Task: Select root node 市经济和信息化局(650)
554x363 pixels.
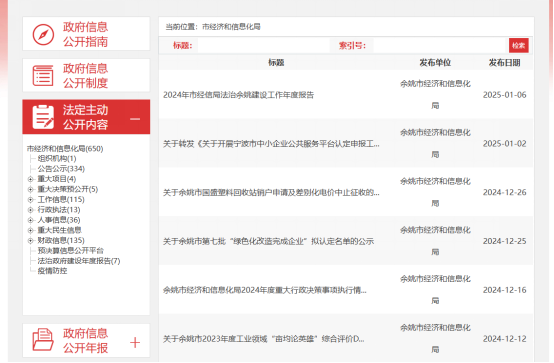Action: click(x=65, y=148)
